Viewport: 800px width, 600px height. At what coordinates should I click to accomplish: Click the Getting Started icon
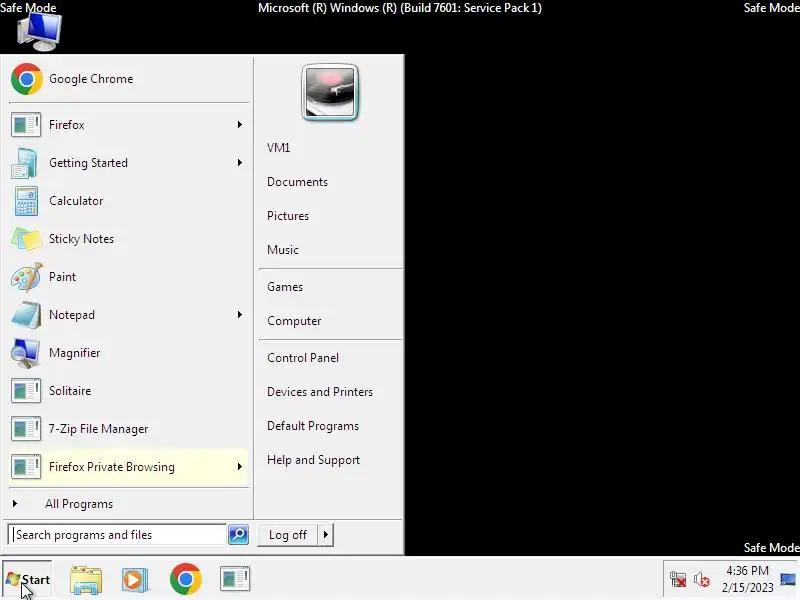click(24, 163)
